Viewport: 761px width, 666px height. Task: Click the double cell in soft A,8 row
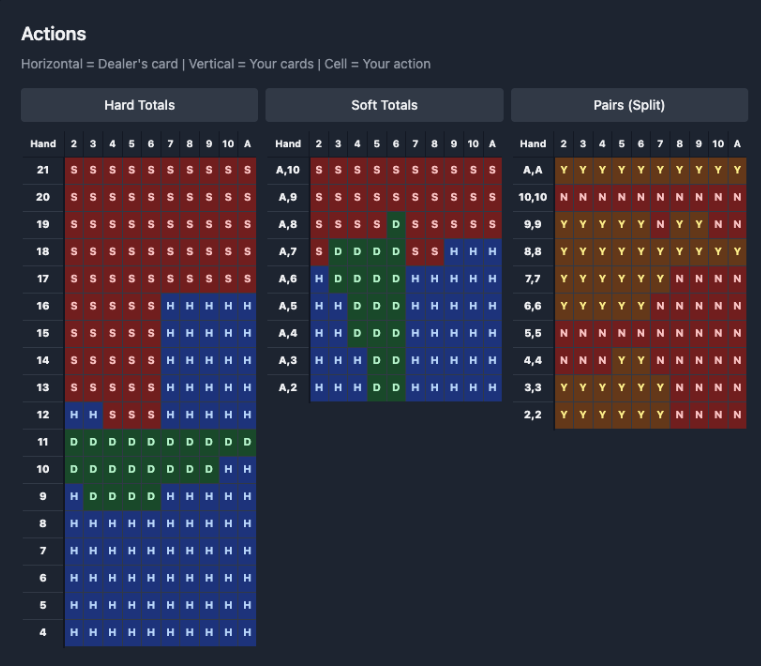pyautogui.click(x=396, y=225)
